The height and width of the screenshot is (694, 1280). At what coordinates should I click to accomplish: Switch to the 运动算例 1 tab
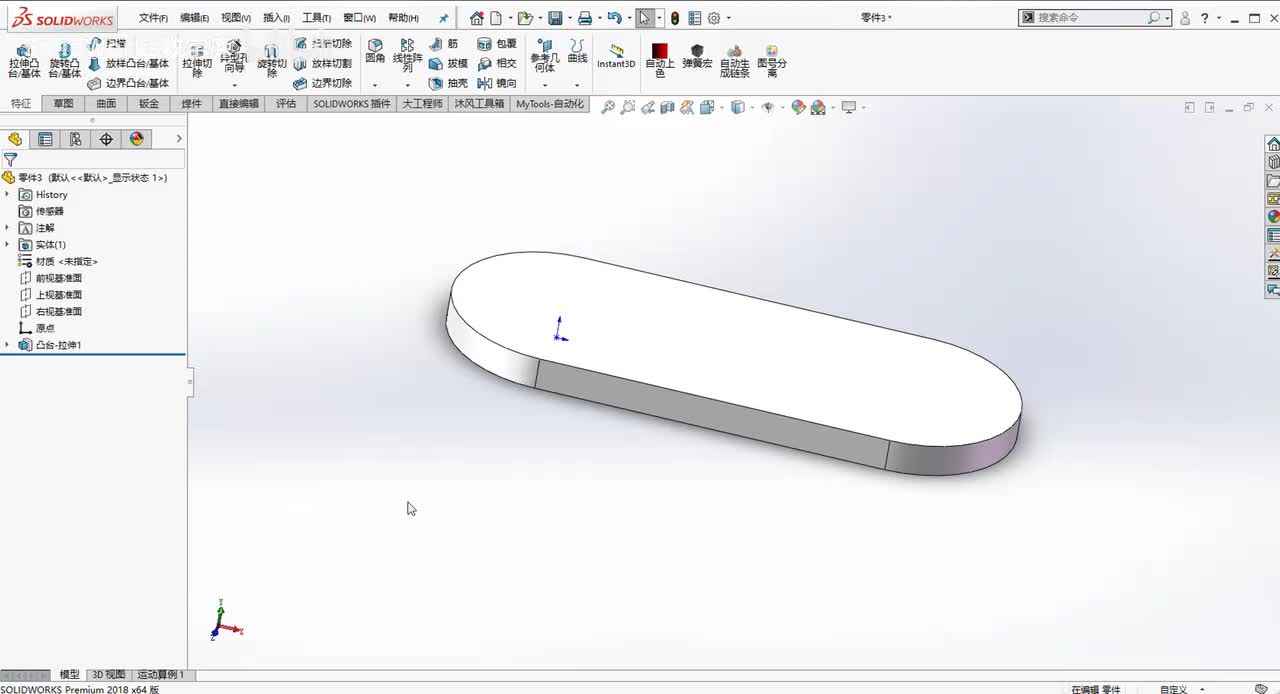(x=161, y=675)
